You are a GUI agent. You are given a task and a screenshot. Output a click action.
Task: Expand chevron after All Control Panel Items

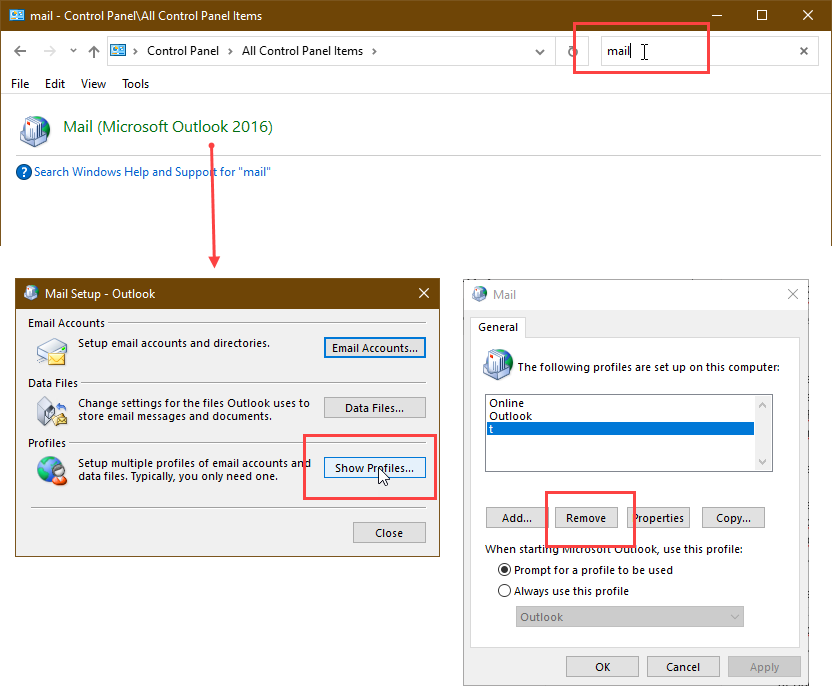point(374,51)
